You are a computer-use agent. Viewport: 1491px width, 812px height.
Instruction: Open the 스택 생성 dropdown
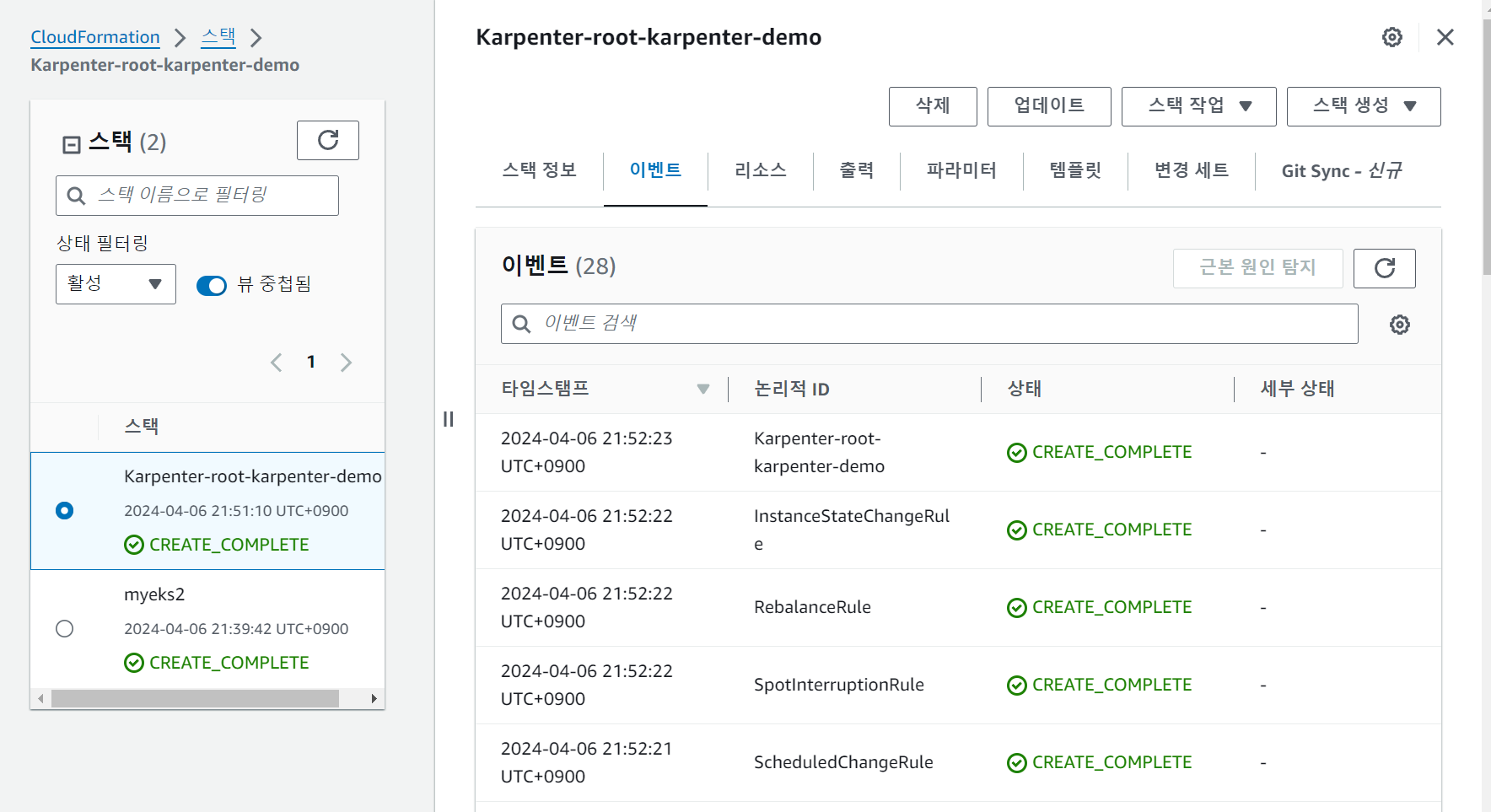click(1364, 106)
